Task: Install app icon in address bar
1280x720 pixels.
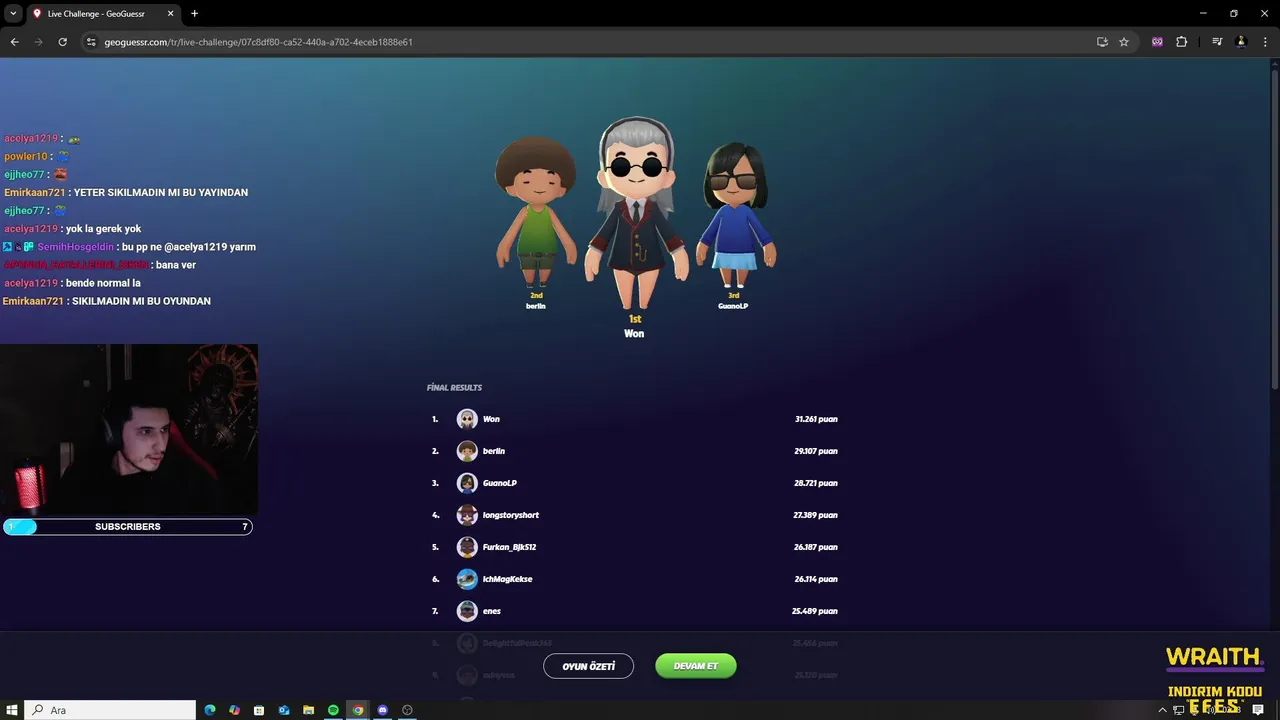Action: click(1102, 42)
